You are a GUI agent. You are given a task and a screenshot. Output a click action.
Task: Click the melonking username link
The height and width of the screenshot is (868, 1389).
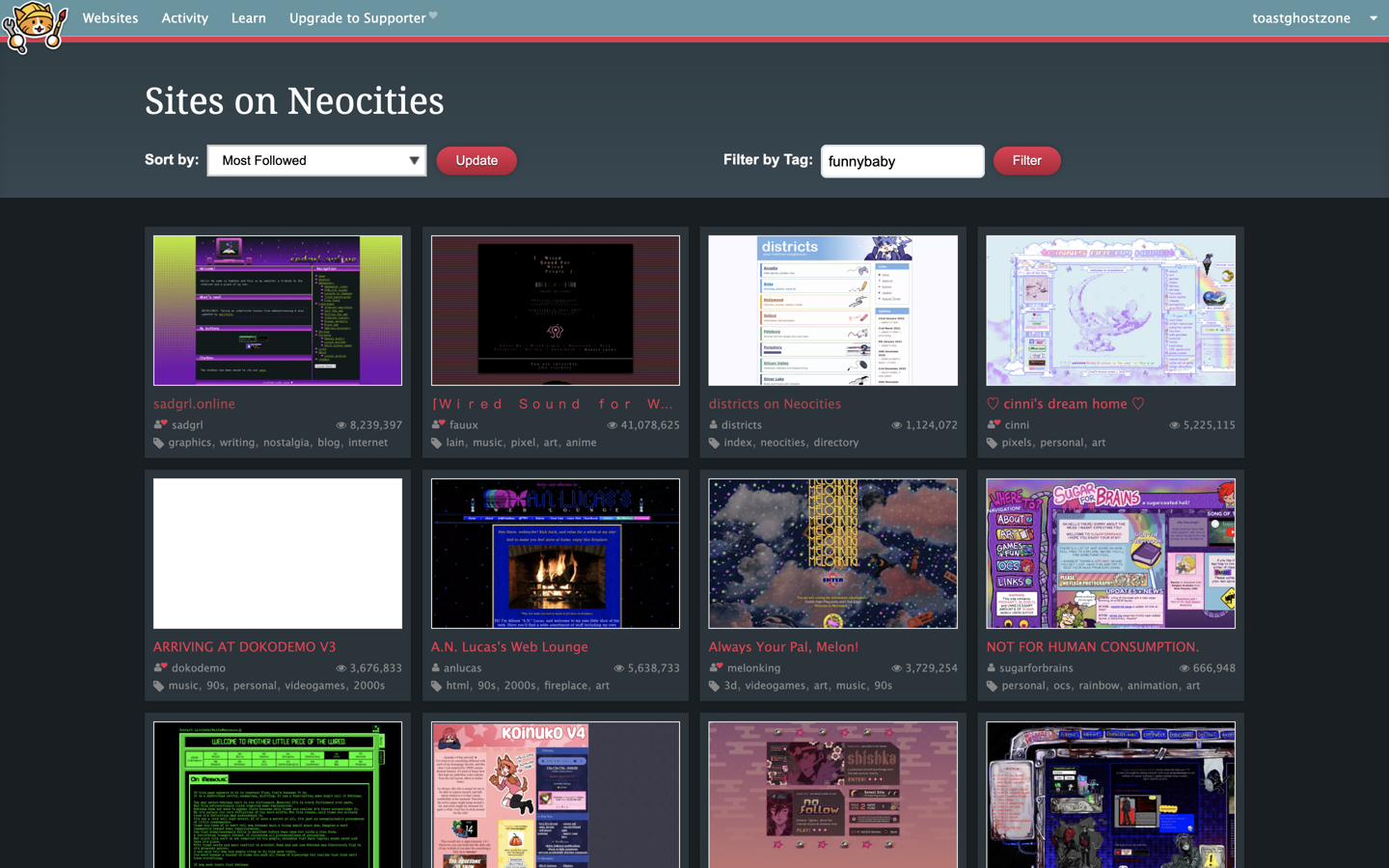pos(753,667)
